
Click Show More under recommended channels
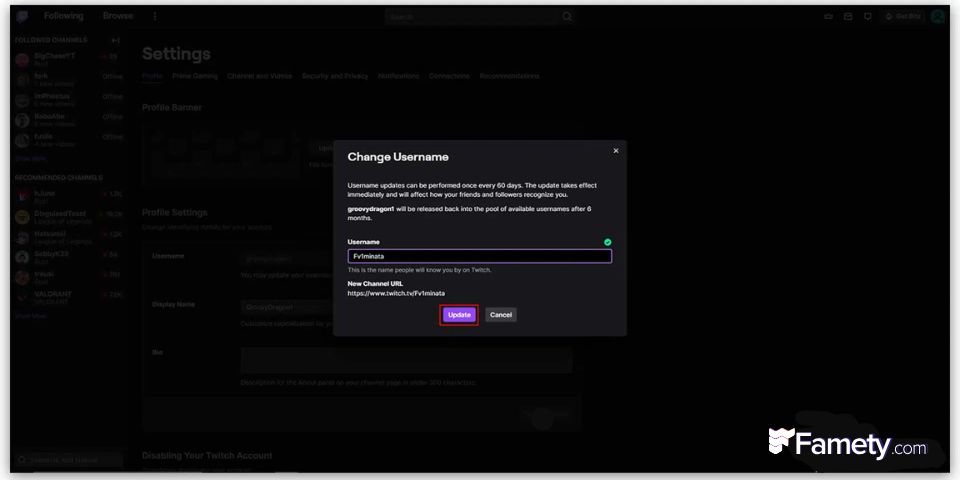(31, 316)
